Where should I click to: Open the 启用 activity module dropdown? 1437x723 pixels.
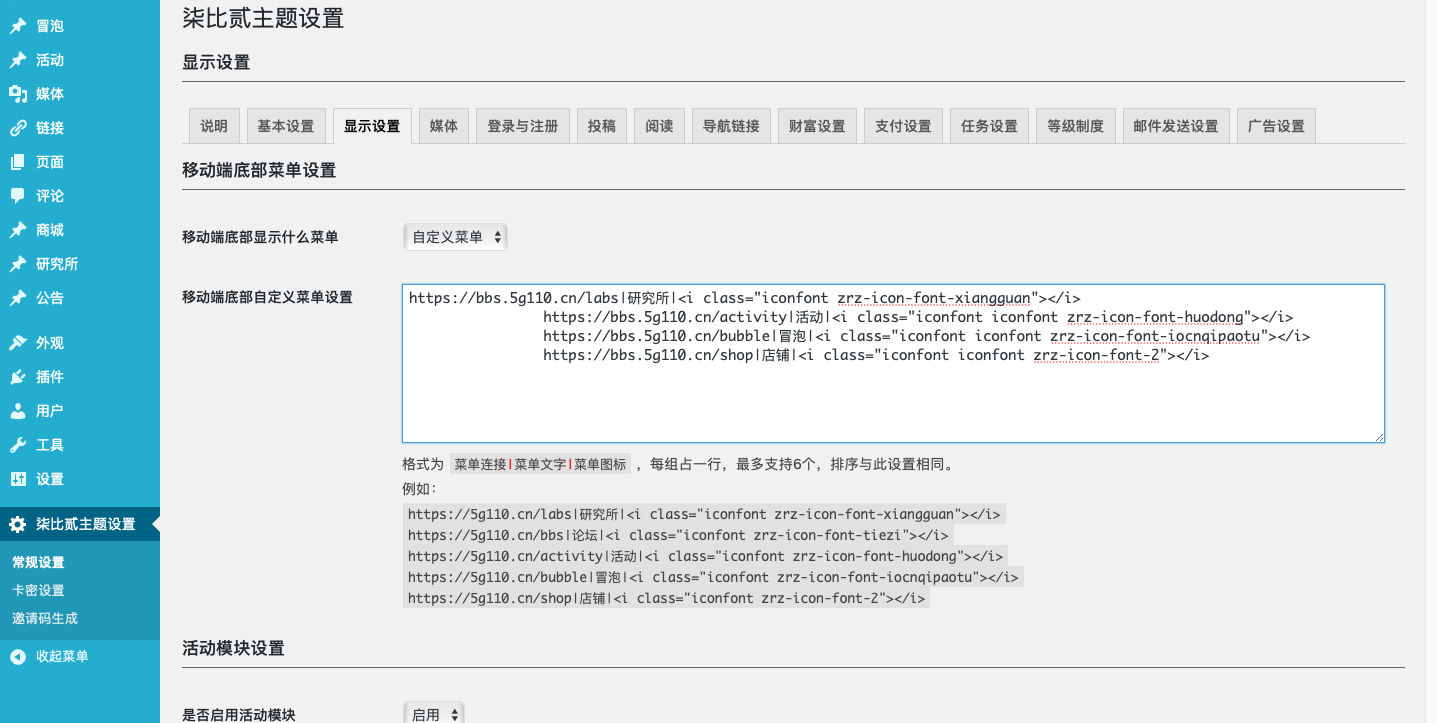(x=433, y=714)
